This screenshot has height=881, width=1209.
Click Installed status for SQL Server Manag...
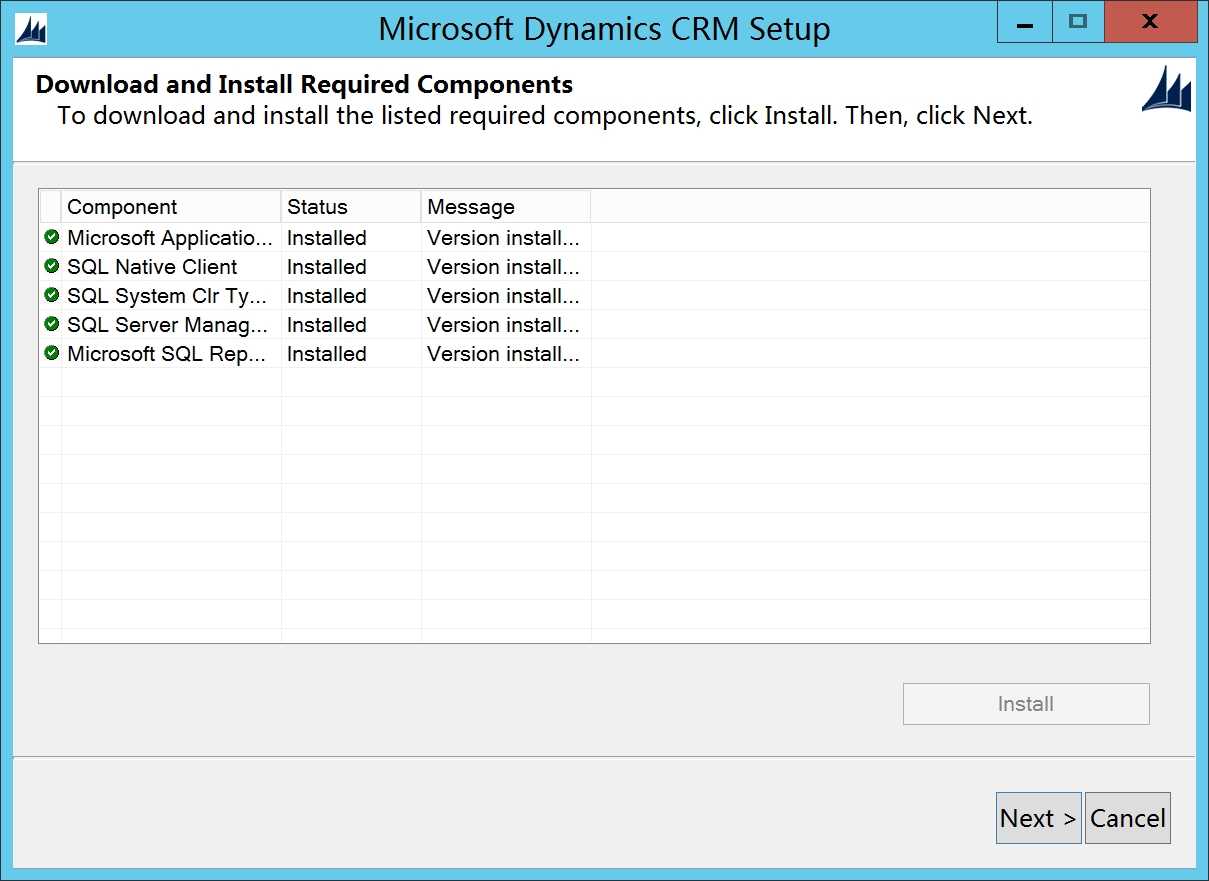point(327,325)
